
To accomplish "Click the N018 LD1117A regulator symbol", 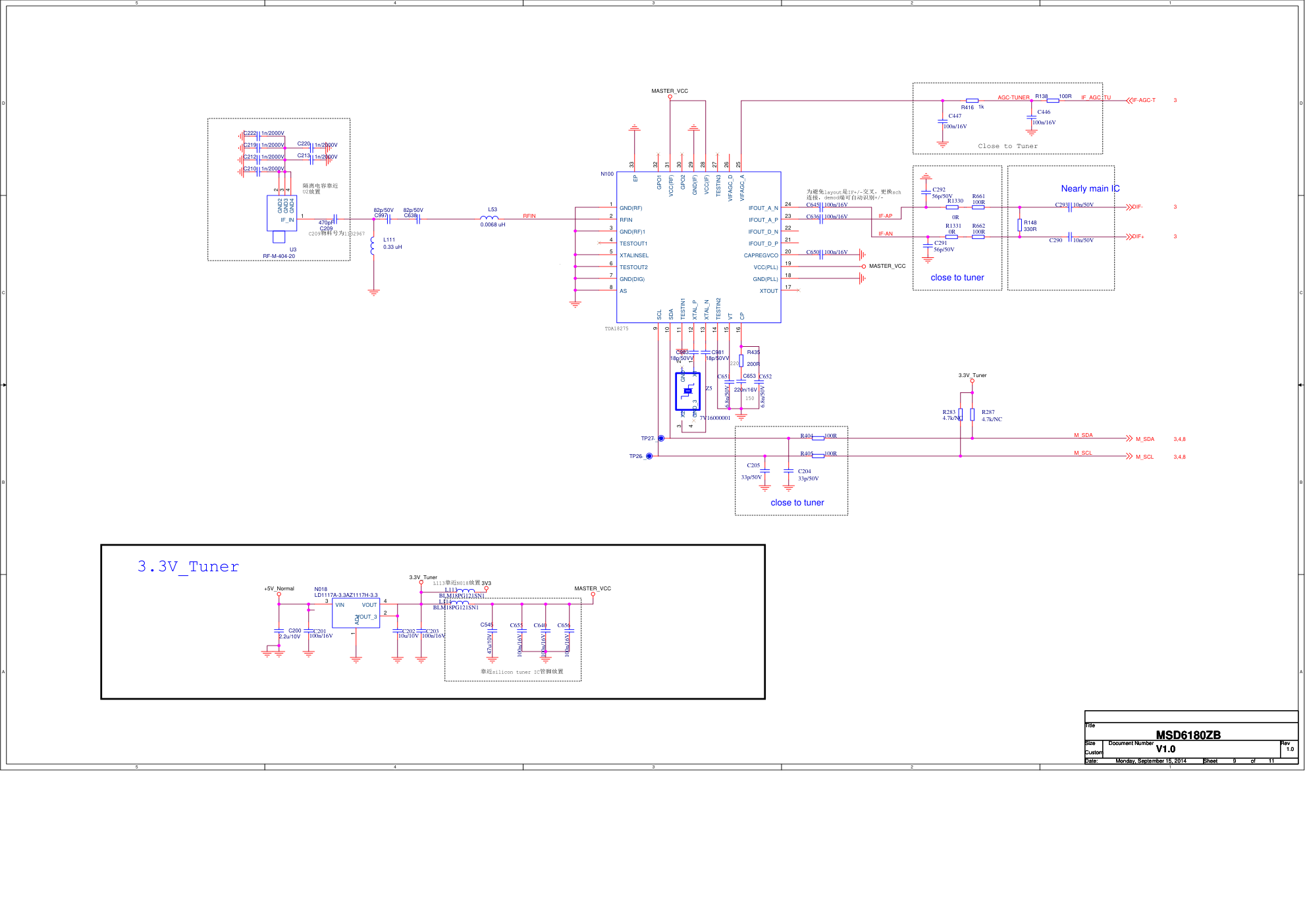I will pyautogui.click(x=356, y=613).
